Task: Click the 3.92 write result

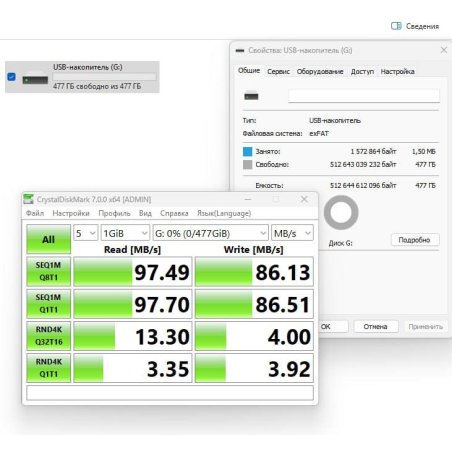Action: (254, 368)
